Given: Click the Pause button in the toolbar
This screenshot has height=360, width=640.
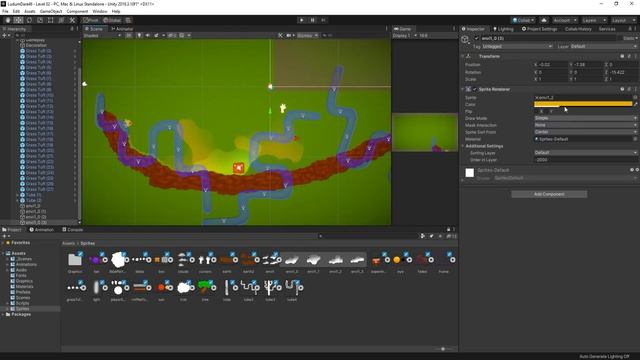Looking at the screenshot, I should coord(313,20).
